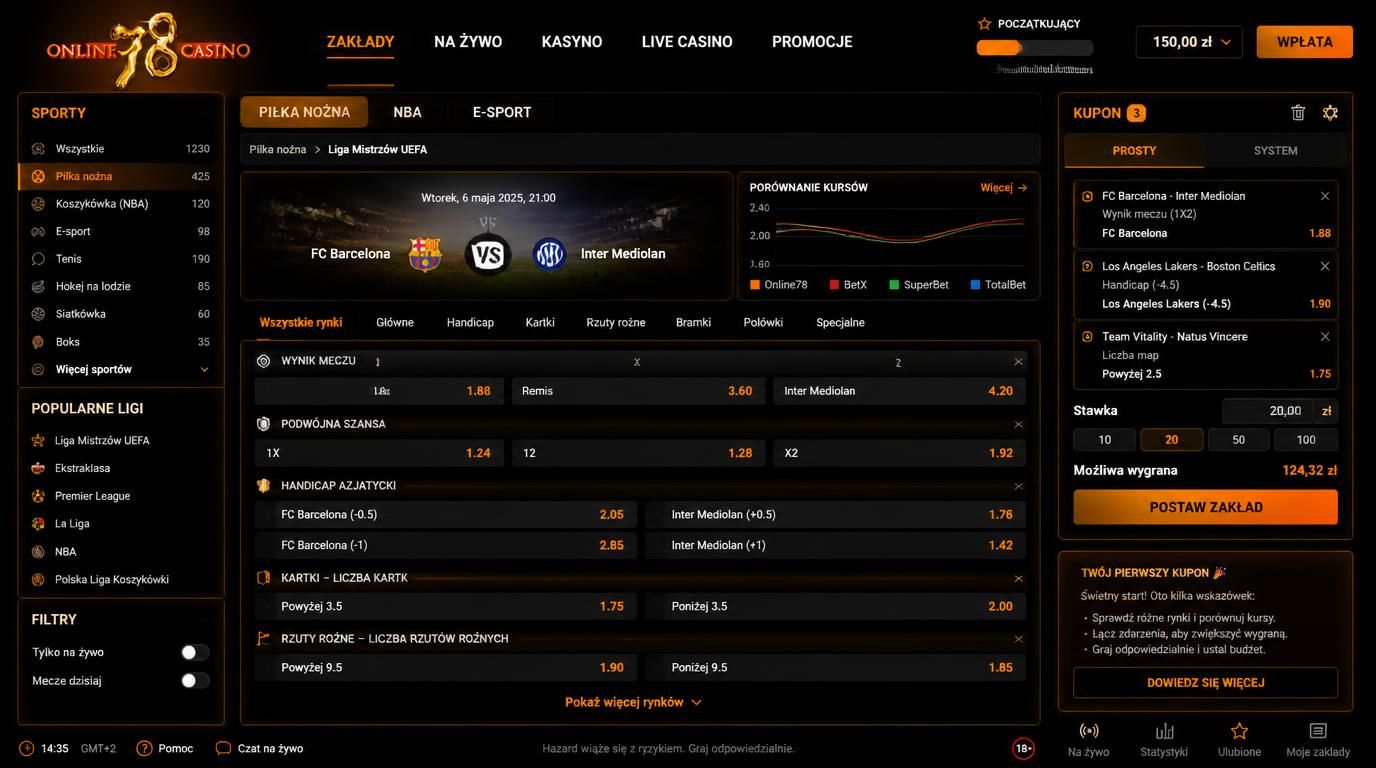Image resolution: width=1376 pixels, height=768 pixels.
Task: Open Pomoc help link
Action: tap(165, 748)
